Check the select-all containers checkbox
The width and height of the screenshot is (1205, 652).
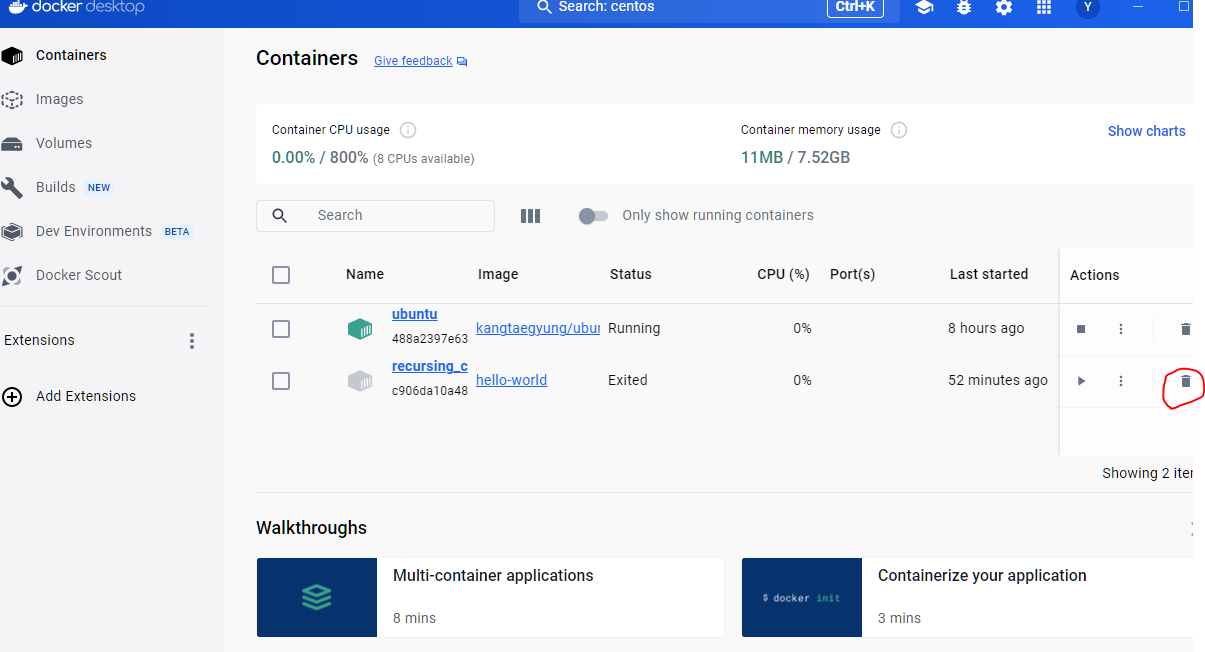(281, 275)
